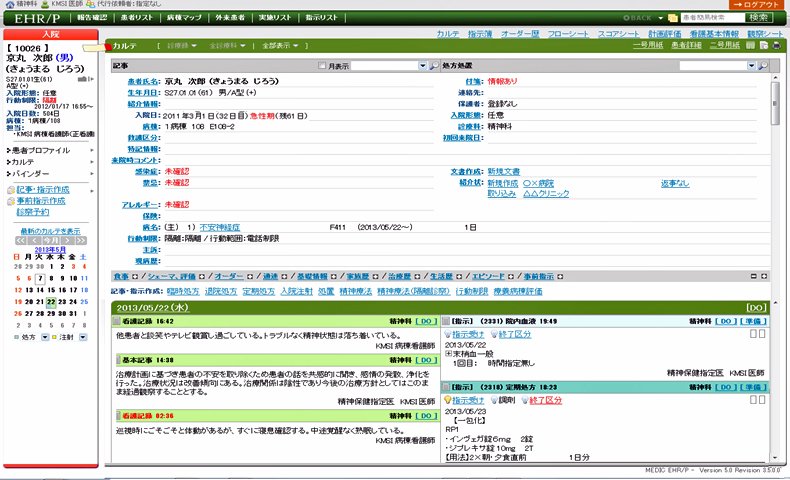Screen dimensions: 790x480
Task: Click the 新規文書 document link
Action: tap(503, 171)
